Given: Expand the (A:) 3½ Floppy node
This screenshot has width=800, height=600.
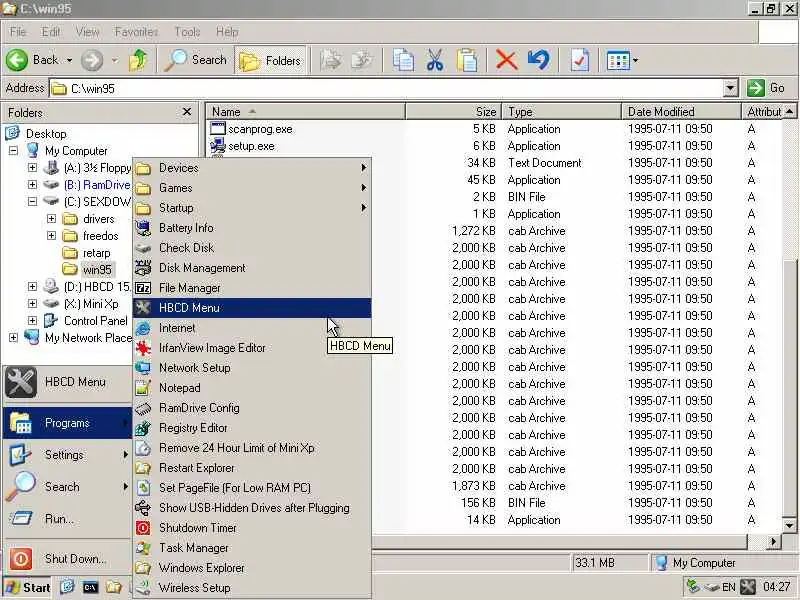Looking at the screenshot, I should [32, 167].
